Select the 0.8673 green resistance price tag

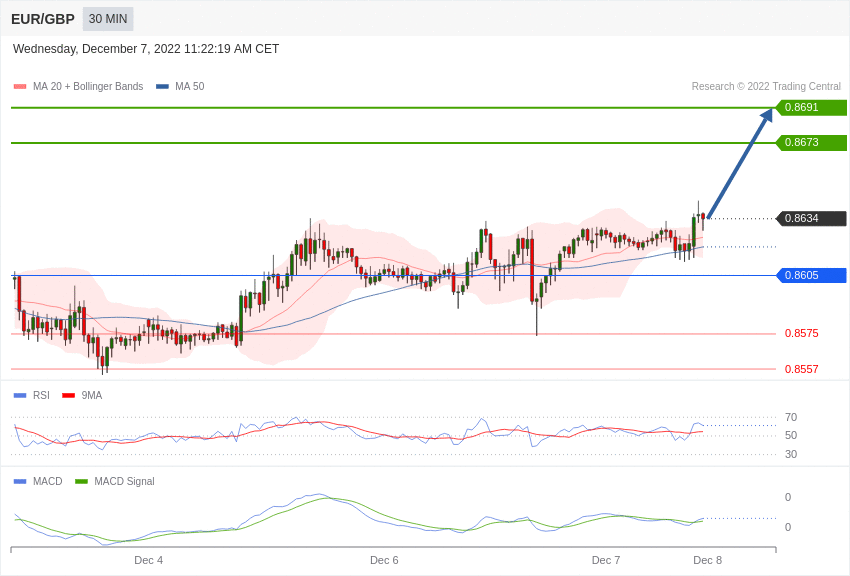pos(811,143)
